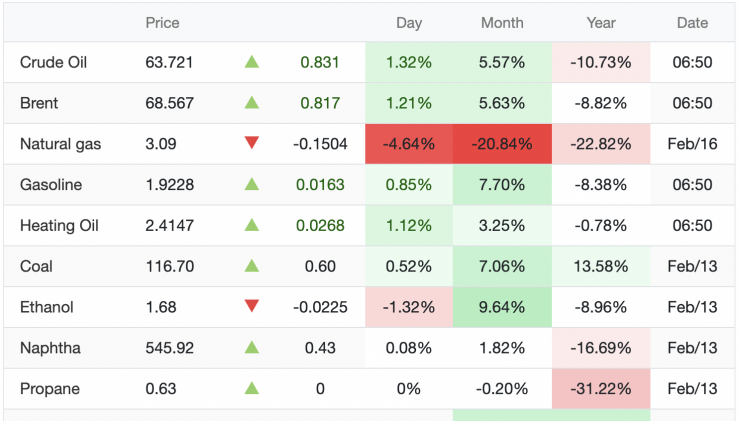Click the green up arrow for Heating Oil
This screenshot has height=421, width=740.
pos(252,226)
